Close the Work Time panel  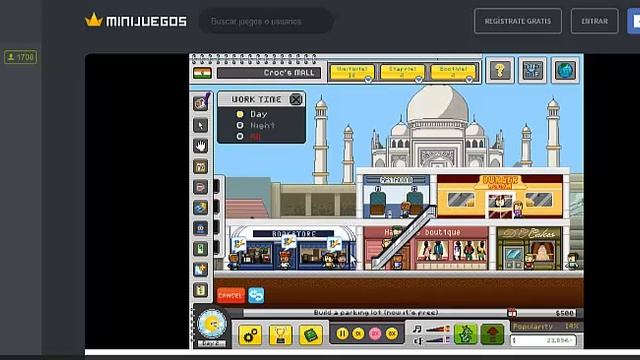296,99
